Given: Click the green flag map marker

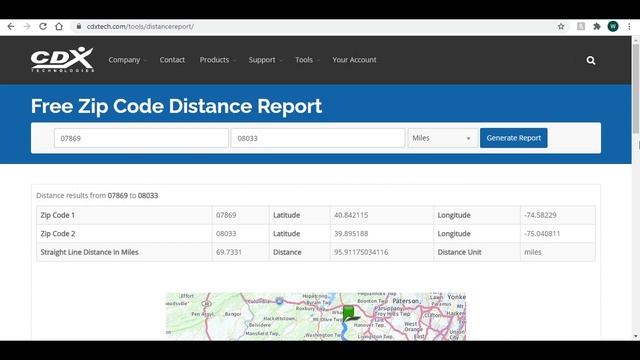Looking at the screenshot, I should coord(349,313).
